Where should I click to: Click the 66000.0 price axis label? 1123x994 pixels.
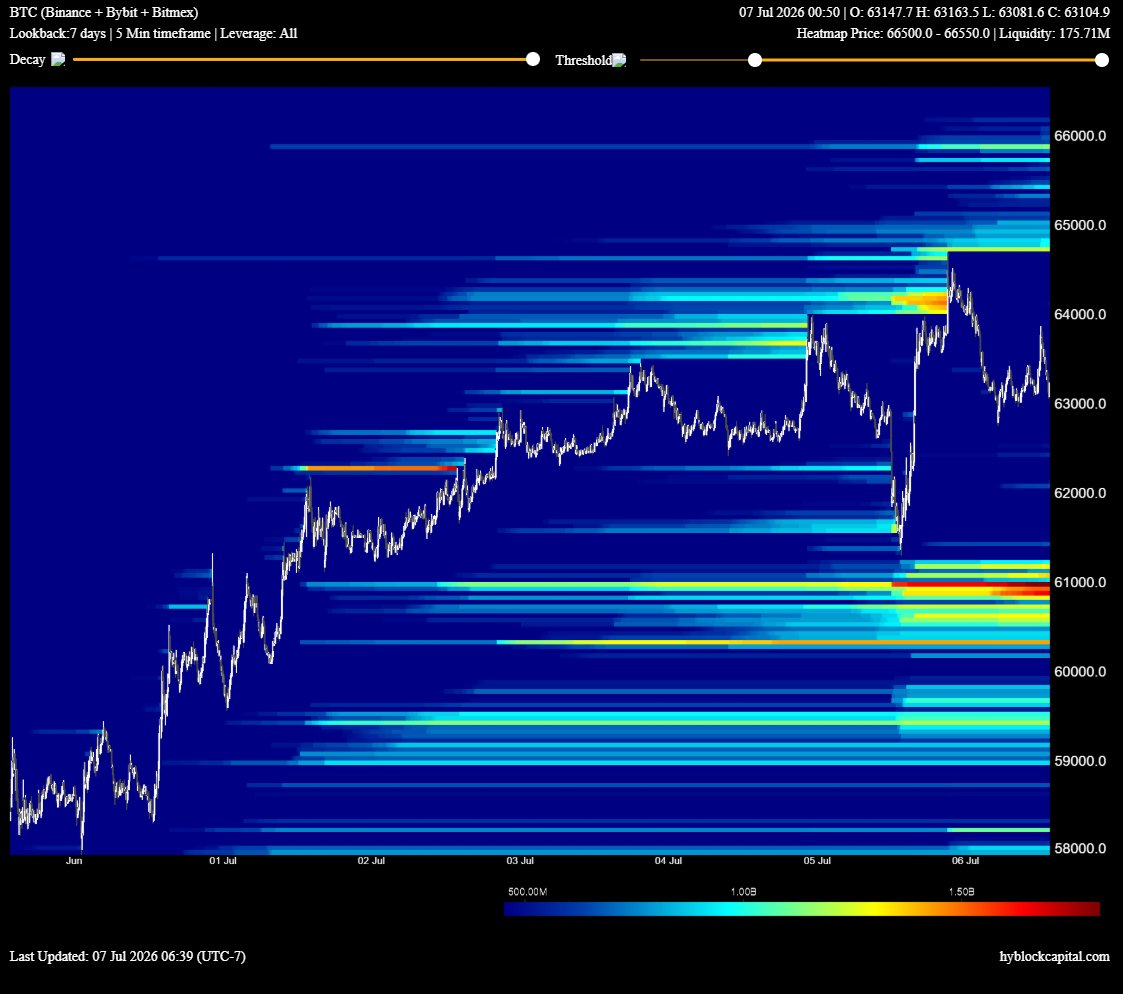click(1080, 135)
